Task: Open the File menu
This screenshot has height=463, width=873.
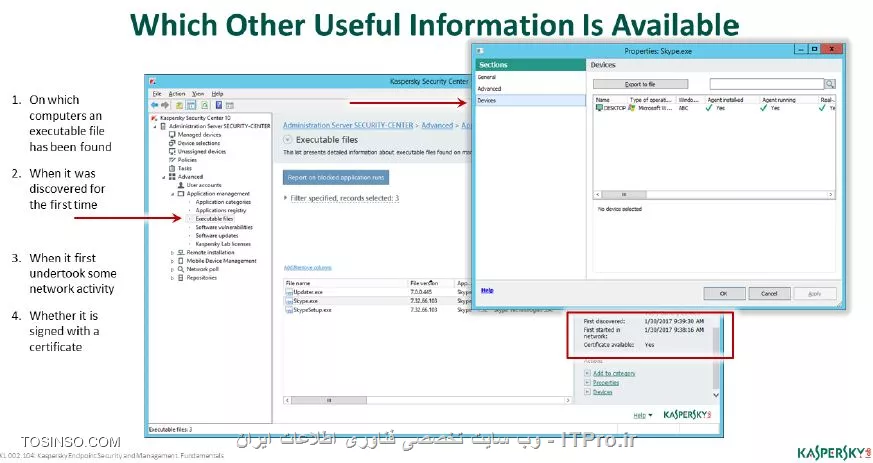Action: click(157, 94)
